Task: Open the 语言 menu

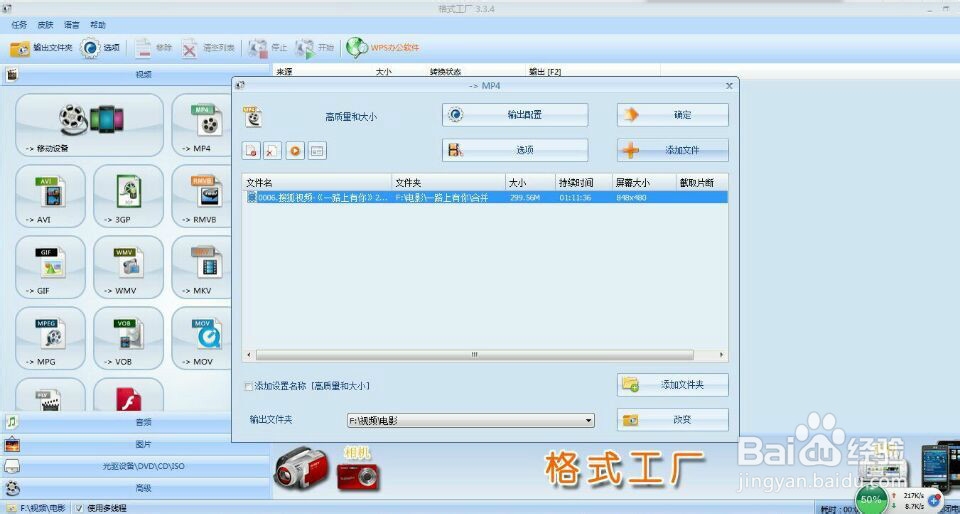Action: (72, 25)
